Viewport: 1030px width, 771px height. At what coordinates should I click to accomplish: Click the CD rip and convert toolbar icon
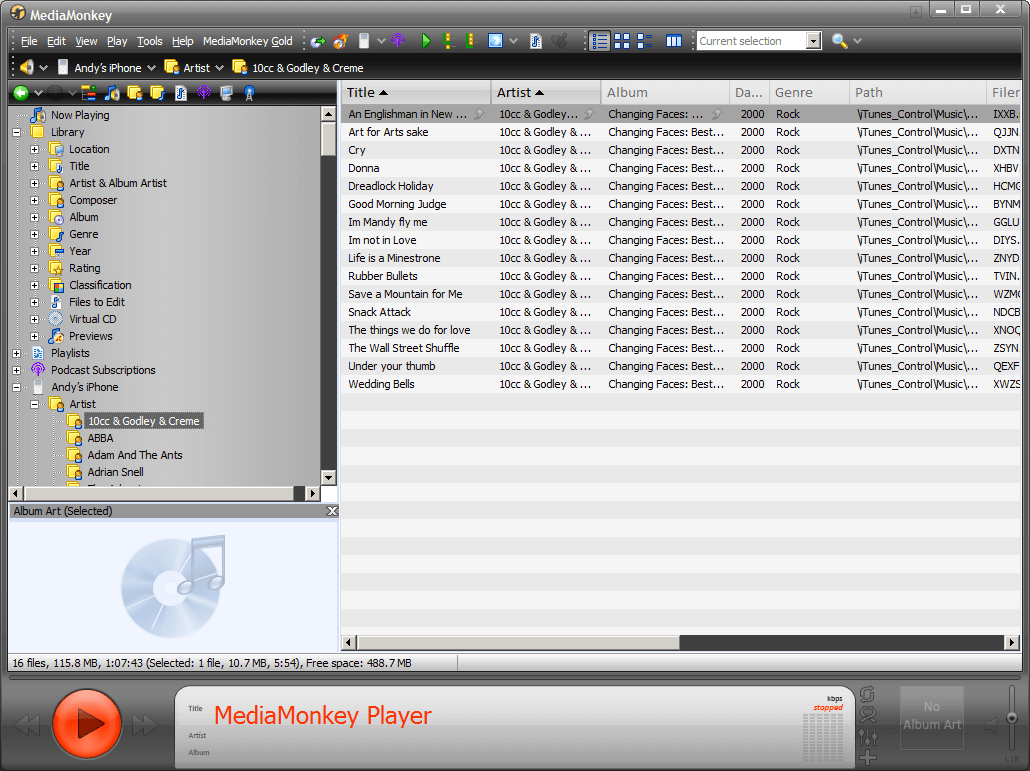pyautogui.click(x=318, y=41)
